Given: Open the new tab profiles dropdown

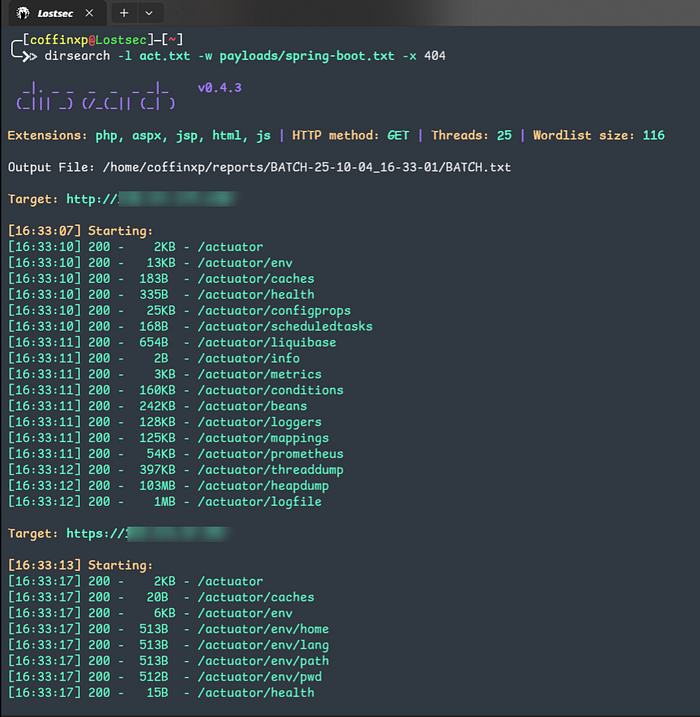Looking at the screenshot, I should [x=149, y=13].
